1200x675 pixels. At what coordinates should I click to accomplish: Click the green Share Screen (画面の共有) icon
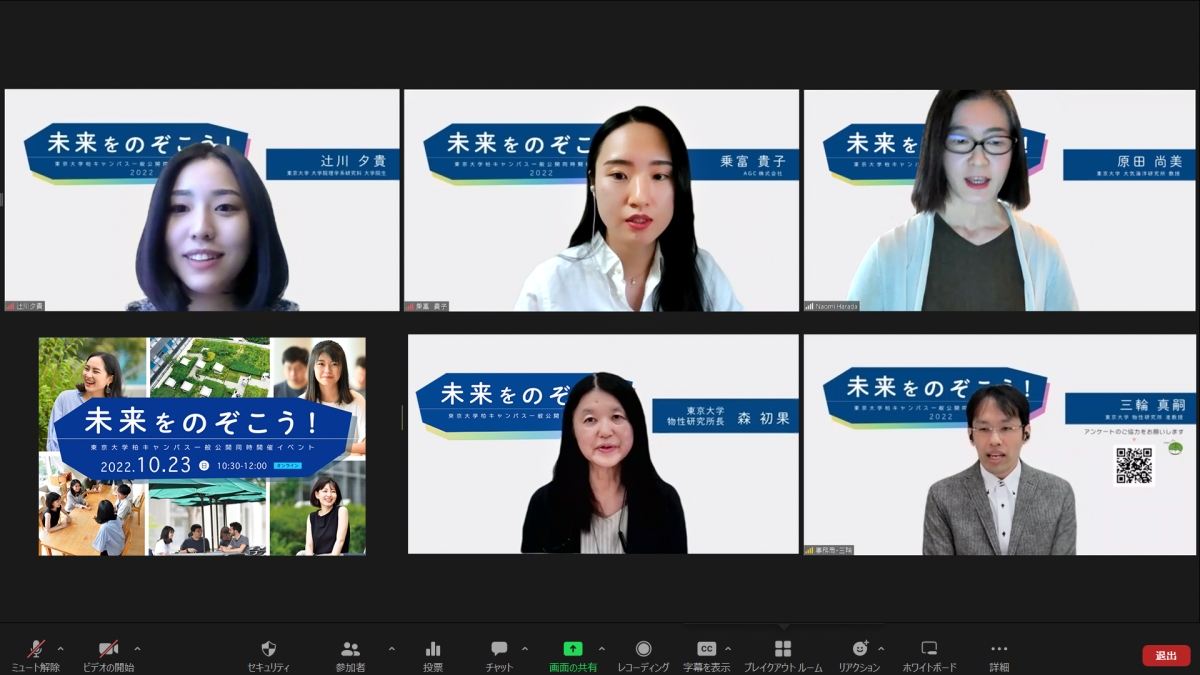click(573, 649)
